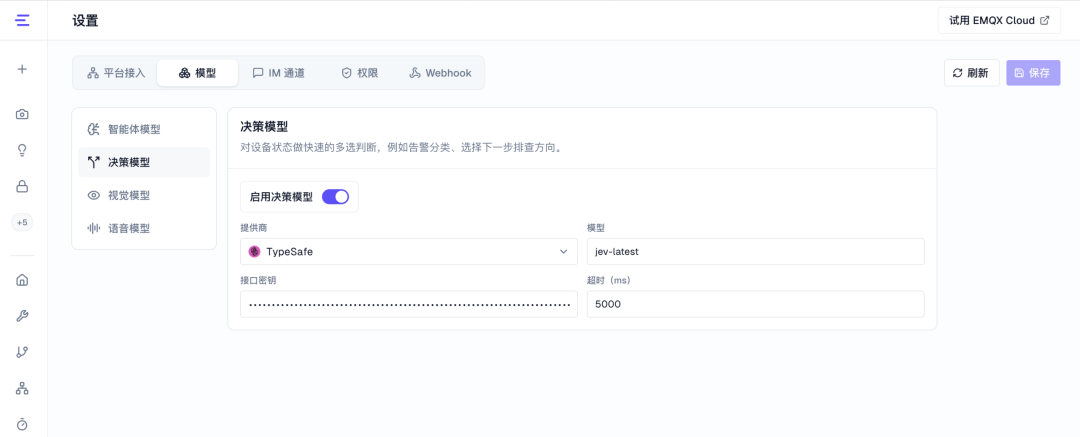Open the wrench tools icon in the sidebar
Image resolution: width=1080 pixels, height=437 pixels.
coord(22,316)
